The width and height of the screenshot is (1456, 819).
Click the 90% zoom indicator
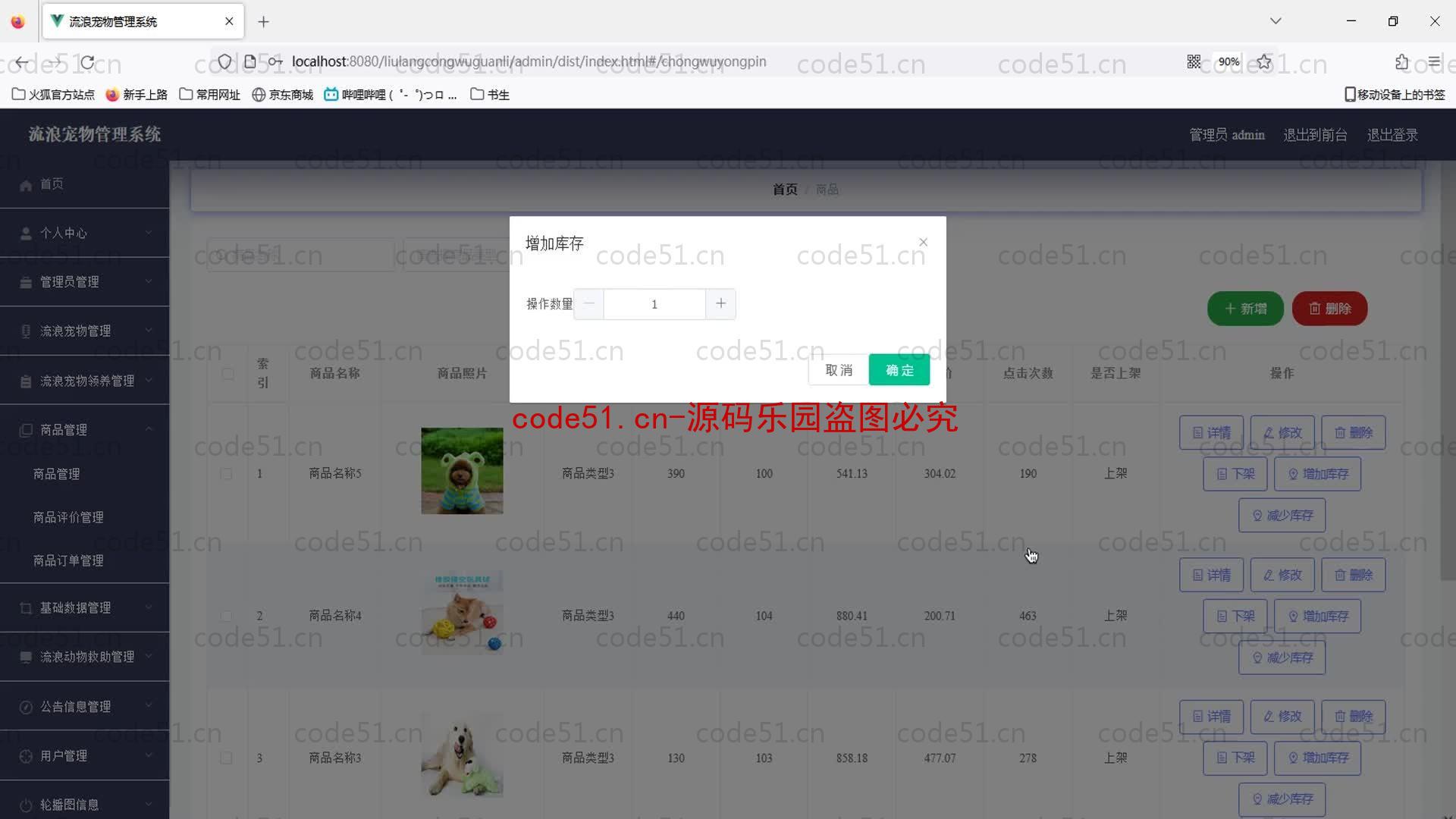[1228, 62]
